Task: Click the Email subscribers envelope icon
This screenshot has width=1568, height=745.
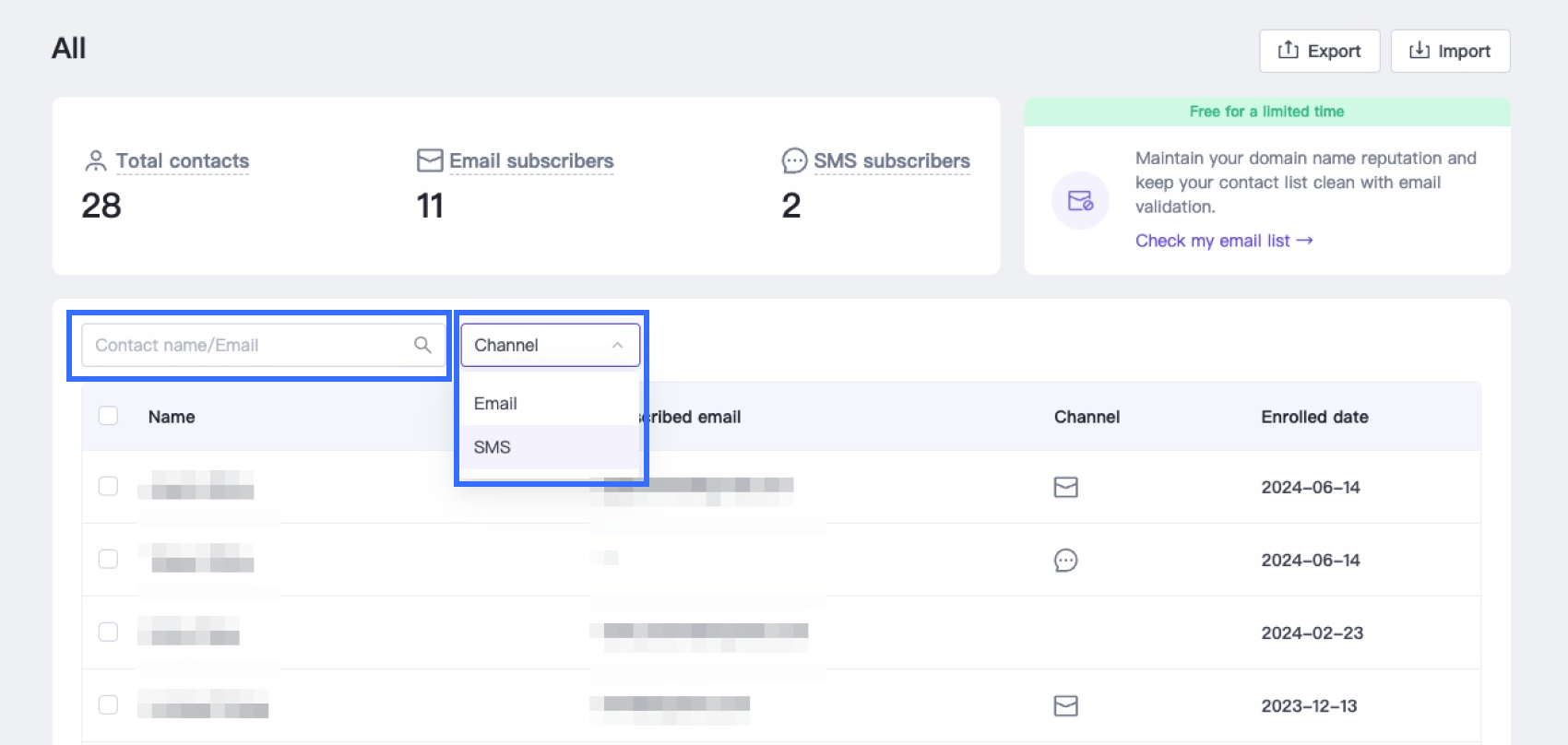Action: pos(429,160)
